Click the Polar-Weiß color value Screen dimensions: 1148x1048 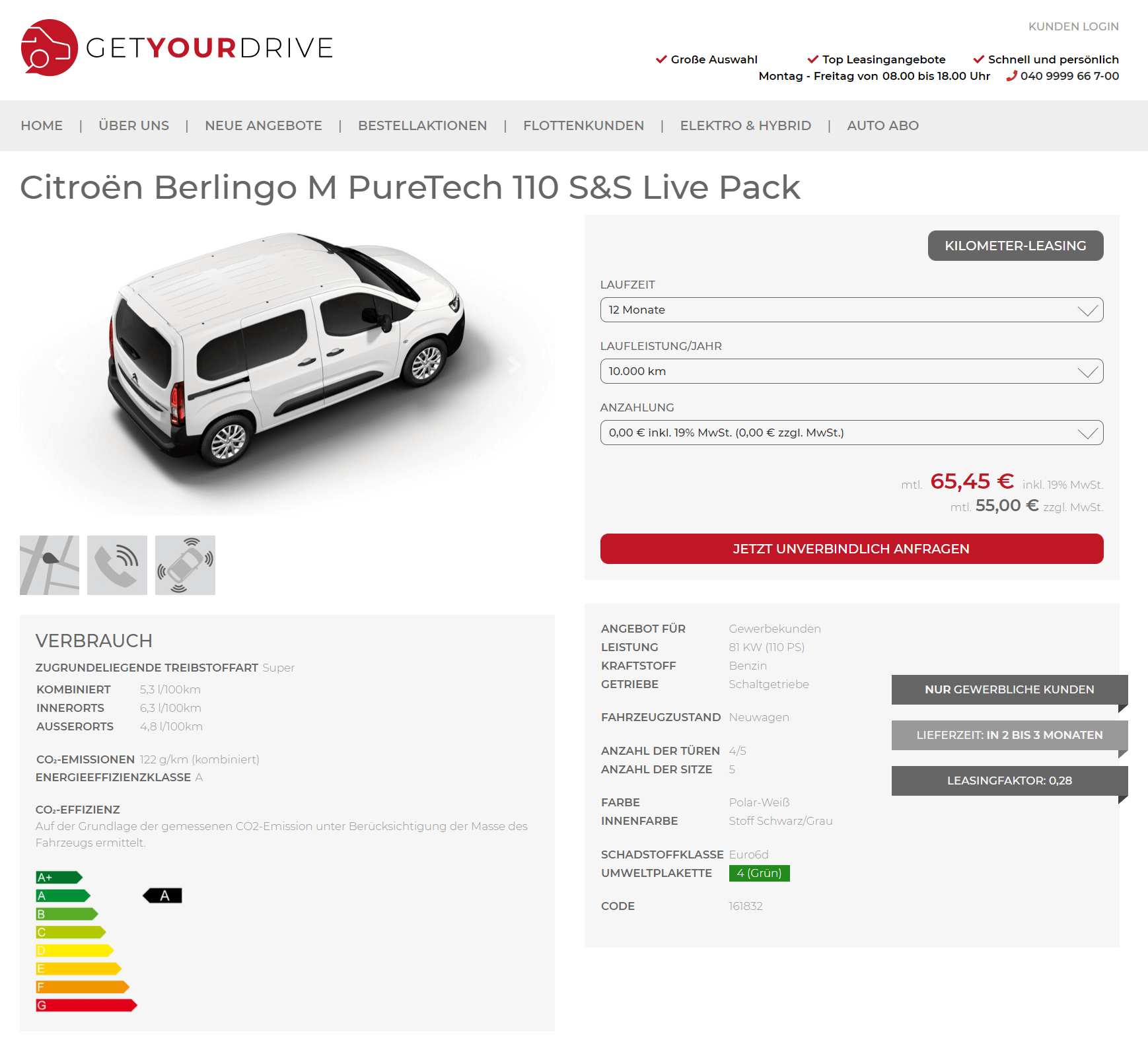[x=760, y=802]
